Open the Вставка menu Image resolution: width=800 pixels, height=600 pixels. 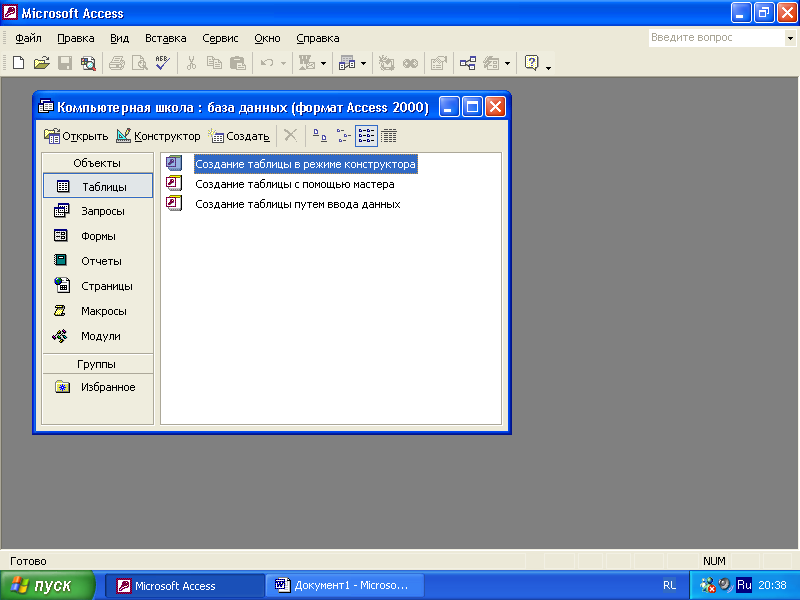pyautogui.click(x=165, y=38)
